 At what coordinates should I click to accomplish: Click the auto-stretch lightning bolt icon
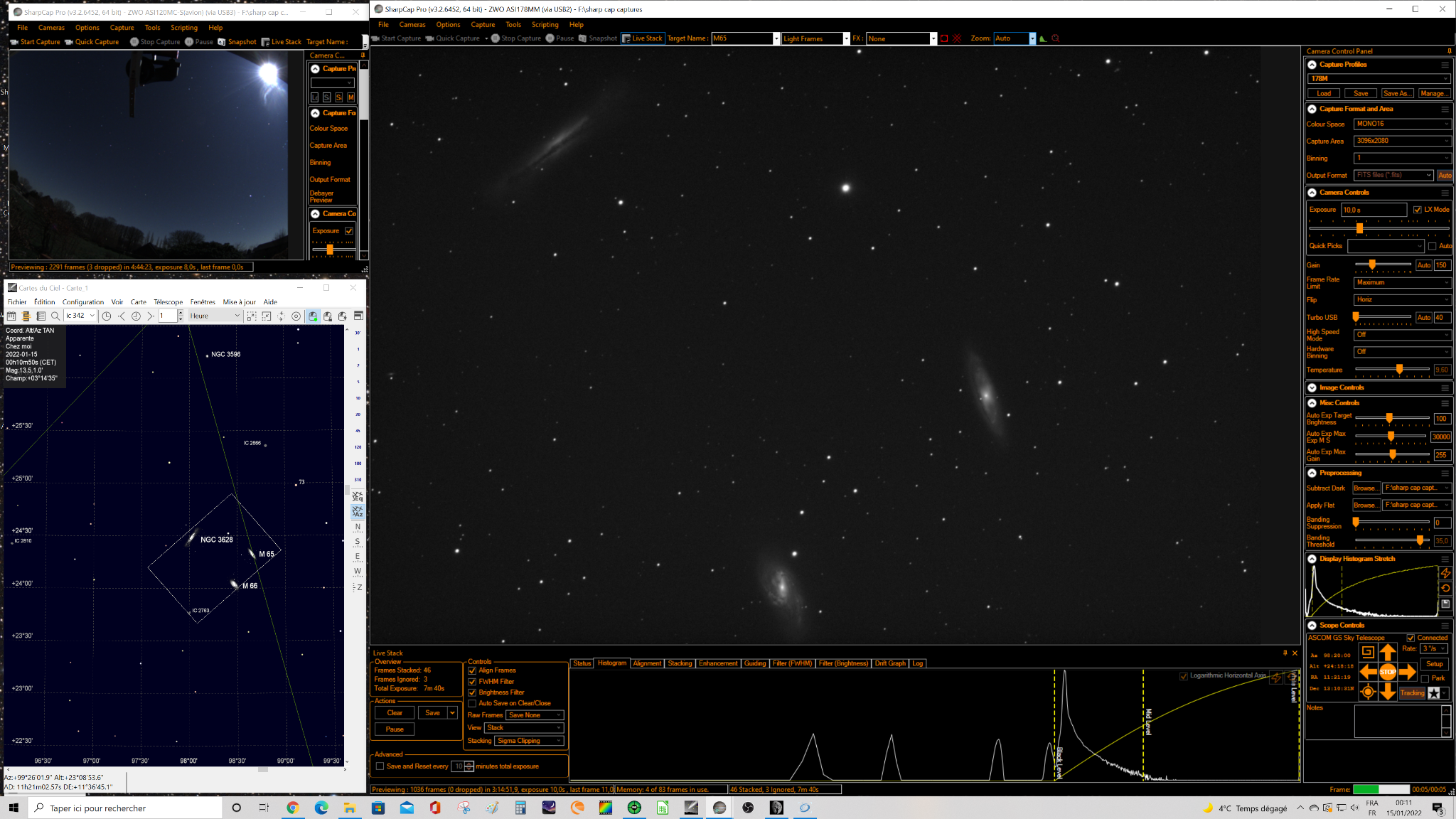point(1445,573)
